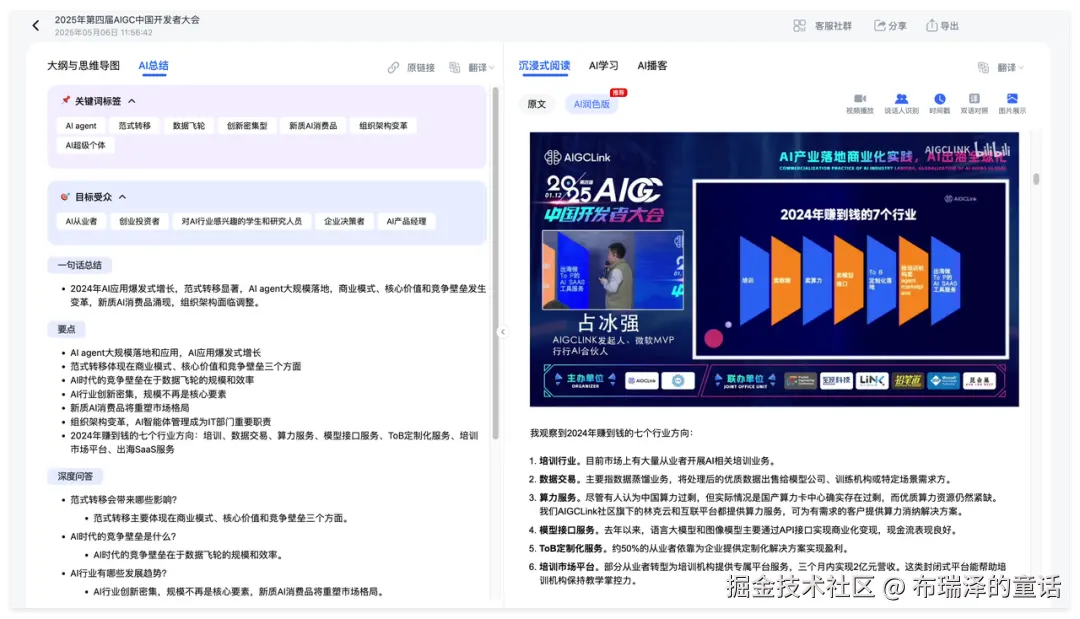Open the conference slide image
This screenshot has width=1080, height=619.
pyautogui.click(x=774, y=269)
